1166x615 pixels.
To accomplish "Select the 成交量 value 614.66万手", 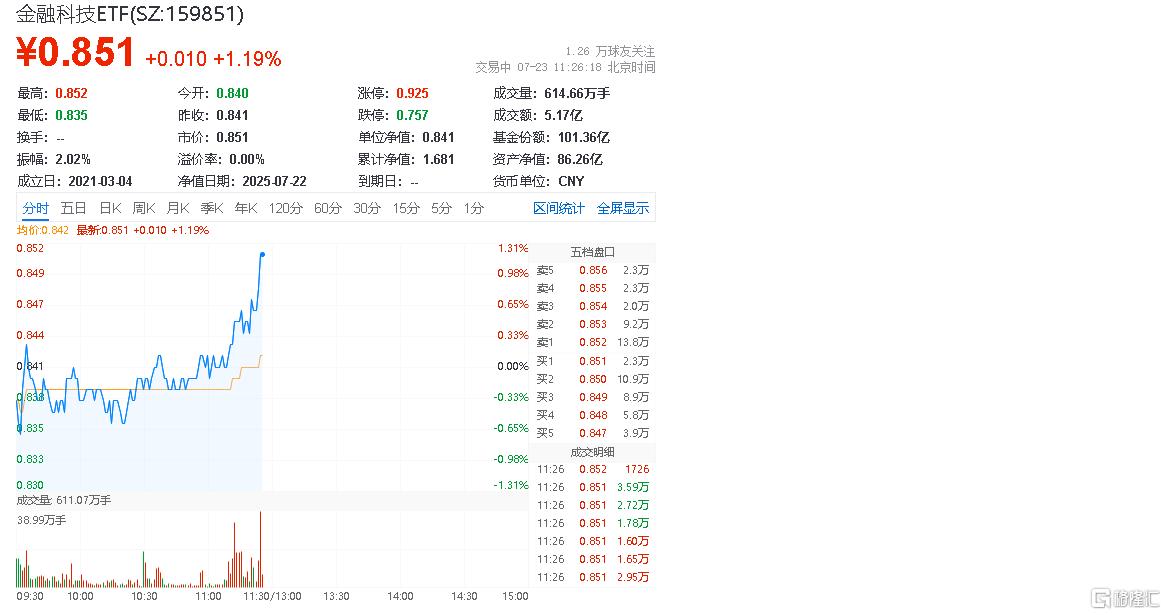I will 577,93.
